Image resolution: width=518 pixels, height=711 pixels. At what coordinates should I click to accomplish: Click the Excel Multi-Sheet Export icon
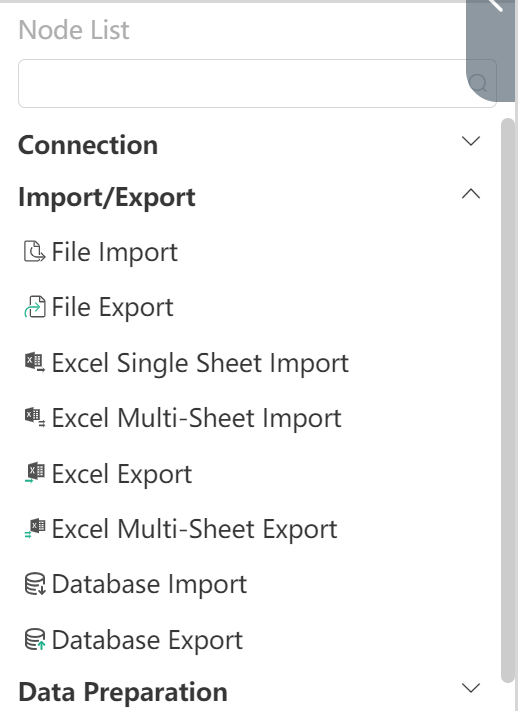tap(34, 529)
